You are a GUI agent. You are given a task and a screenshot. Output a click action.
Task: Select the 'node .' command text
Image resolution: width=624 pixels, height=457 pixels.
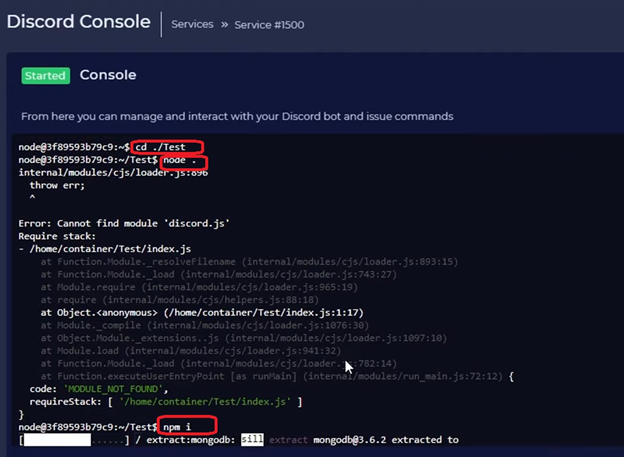click(x=179, y=160)
